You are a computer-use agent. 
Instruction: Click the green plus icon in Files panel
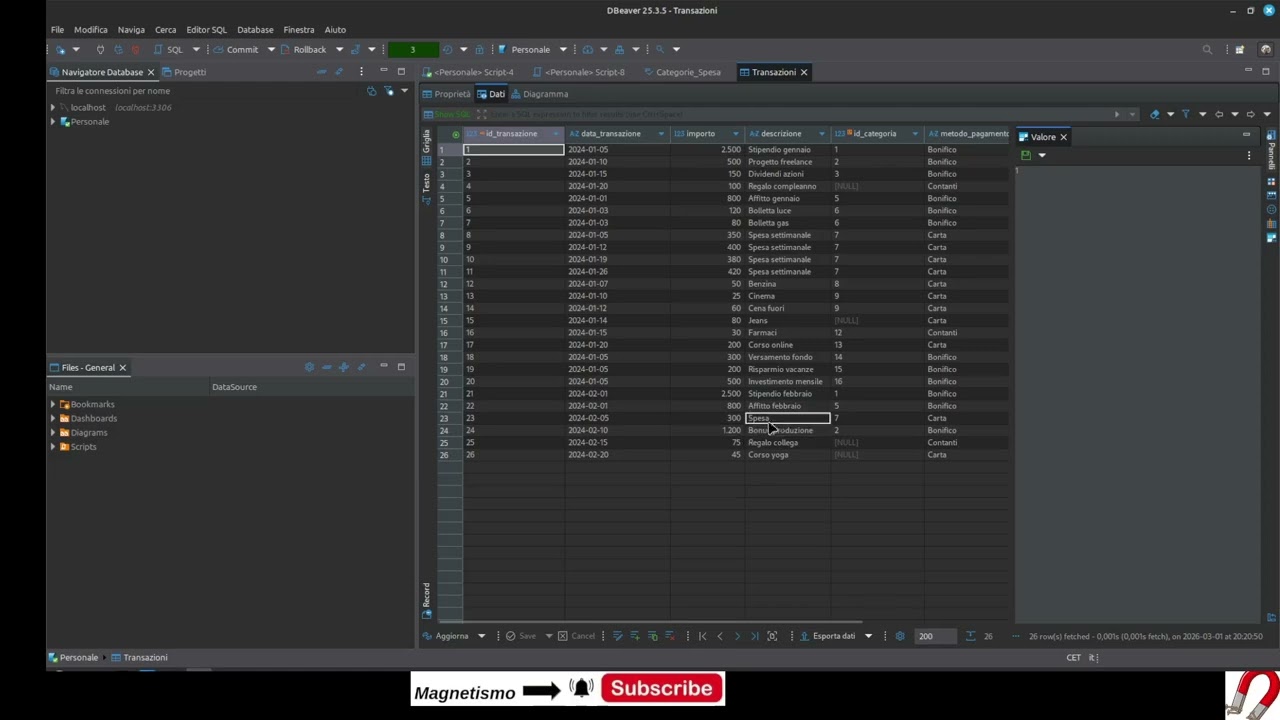343,367
